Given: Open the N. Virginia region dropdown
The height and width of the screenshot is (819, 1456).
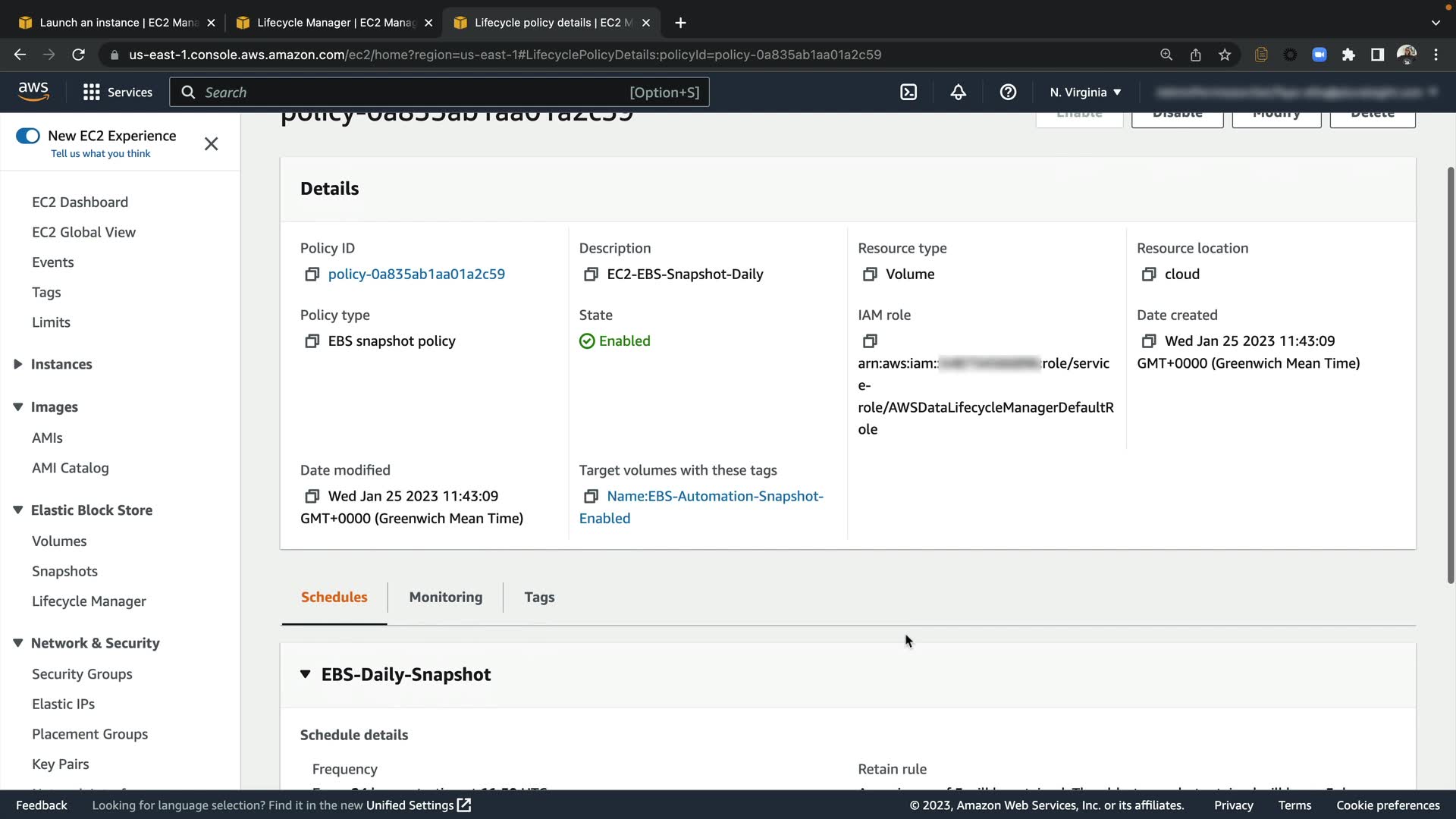Looking at the screenshot, I should coord(1085,93).
